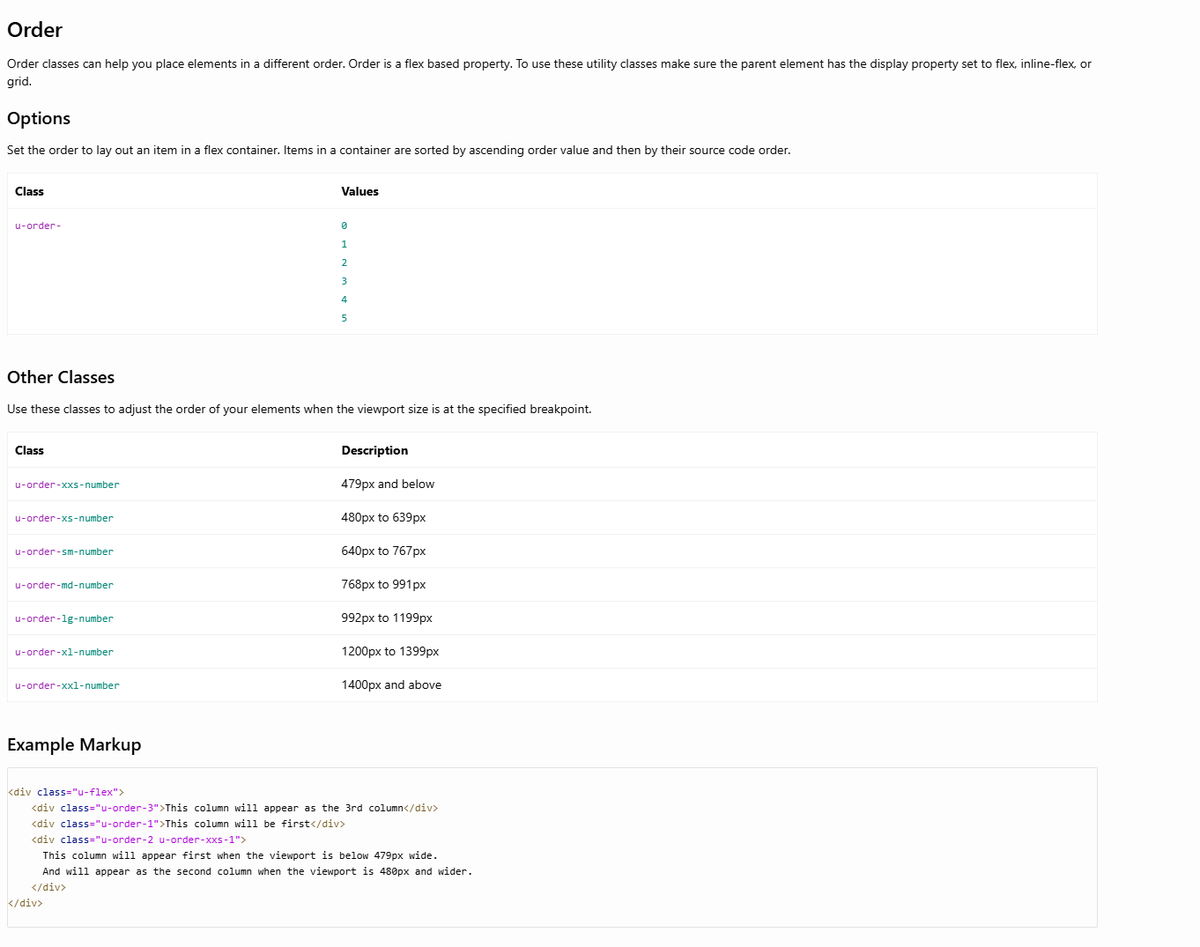
Task: Select the u-order-sm-number class
Action: [64, 552]
